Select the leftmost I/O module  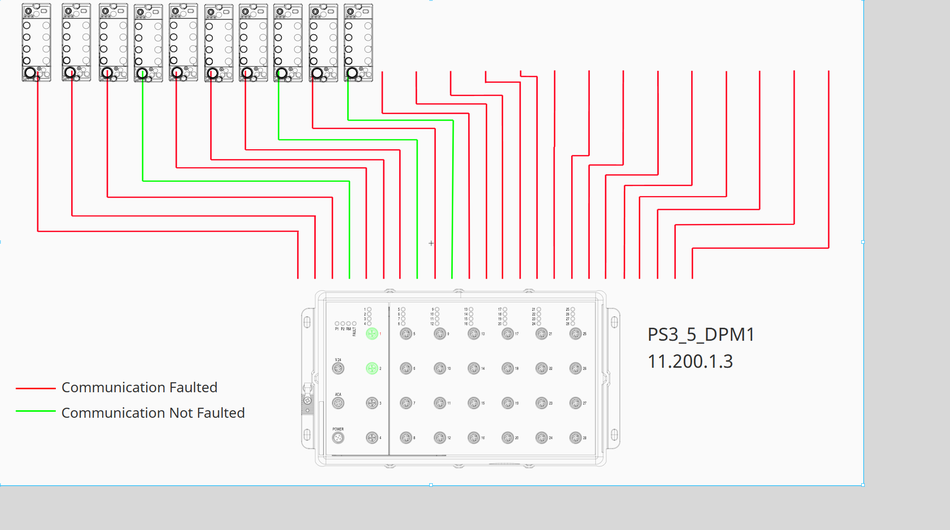pyautogui.click(x=35, y=42)
